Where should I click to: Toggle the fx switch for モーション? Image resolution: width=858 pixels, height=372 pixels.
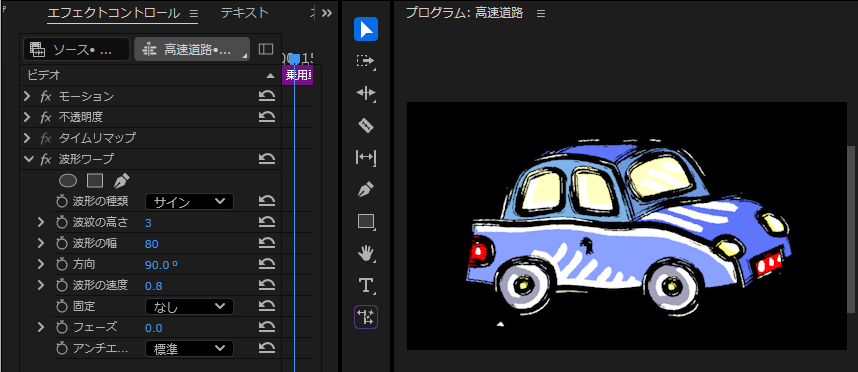click(46, 97)
